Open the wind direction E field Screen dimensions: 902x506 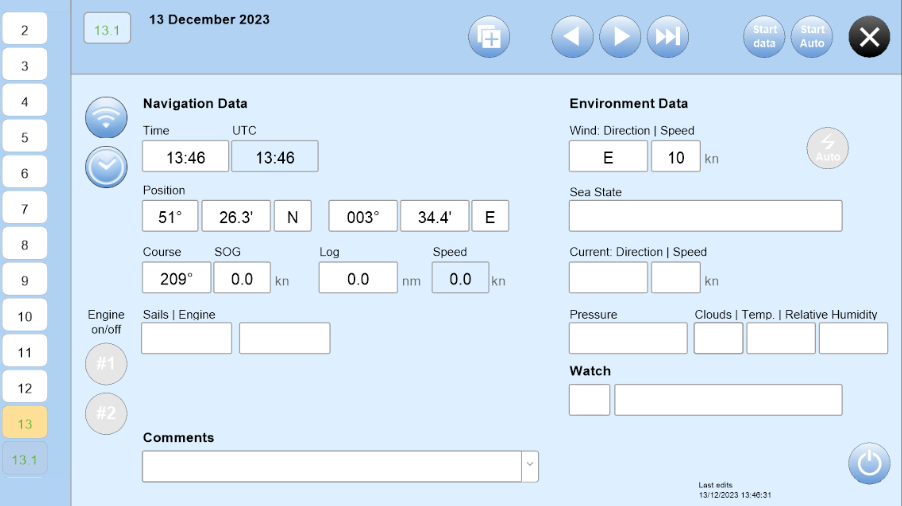tap(608, 156)
